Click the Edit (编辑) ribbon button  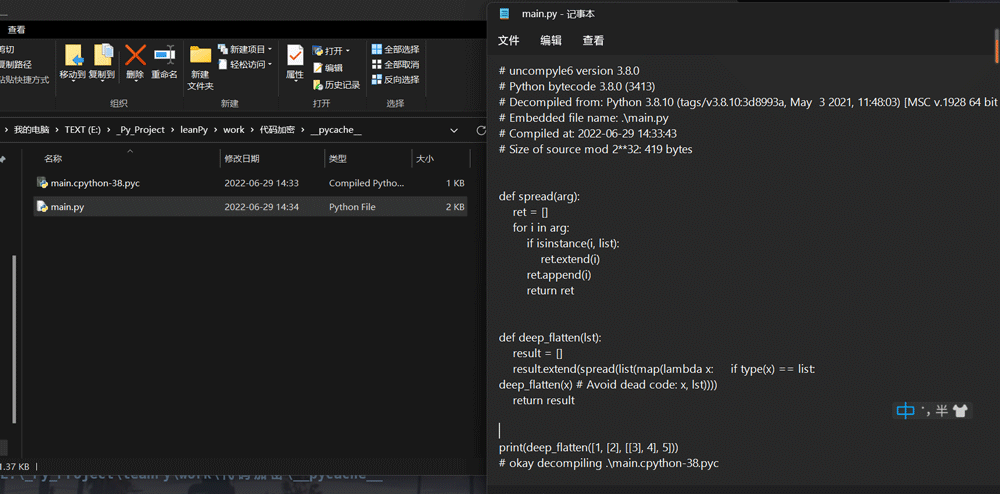327,68
